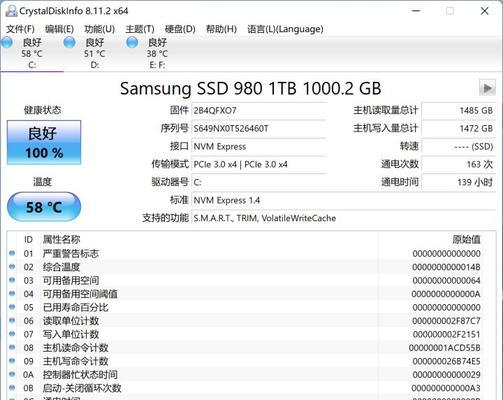The image size is (503, 400).
Task: Click the host writes value 1472 GB
Action: (x=459, y=128)
